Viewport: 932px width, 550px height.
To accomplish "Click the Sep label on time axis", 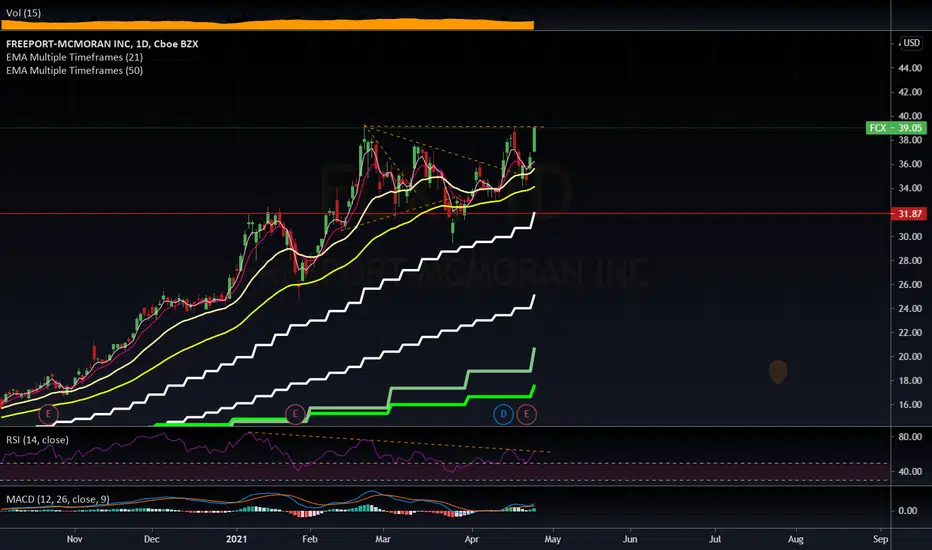I will point(880,539).
